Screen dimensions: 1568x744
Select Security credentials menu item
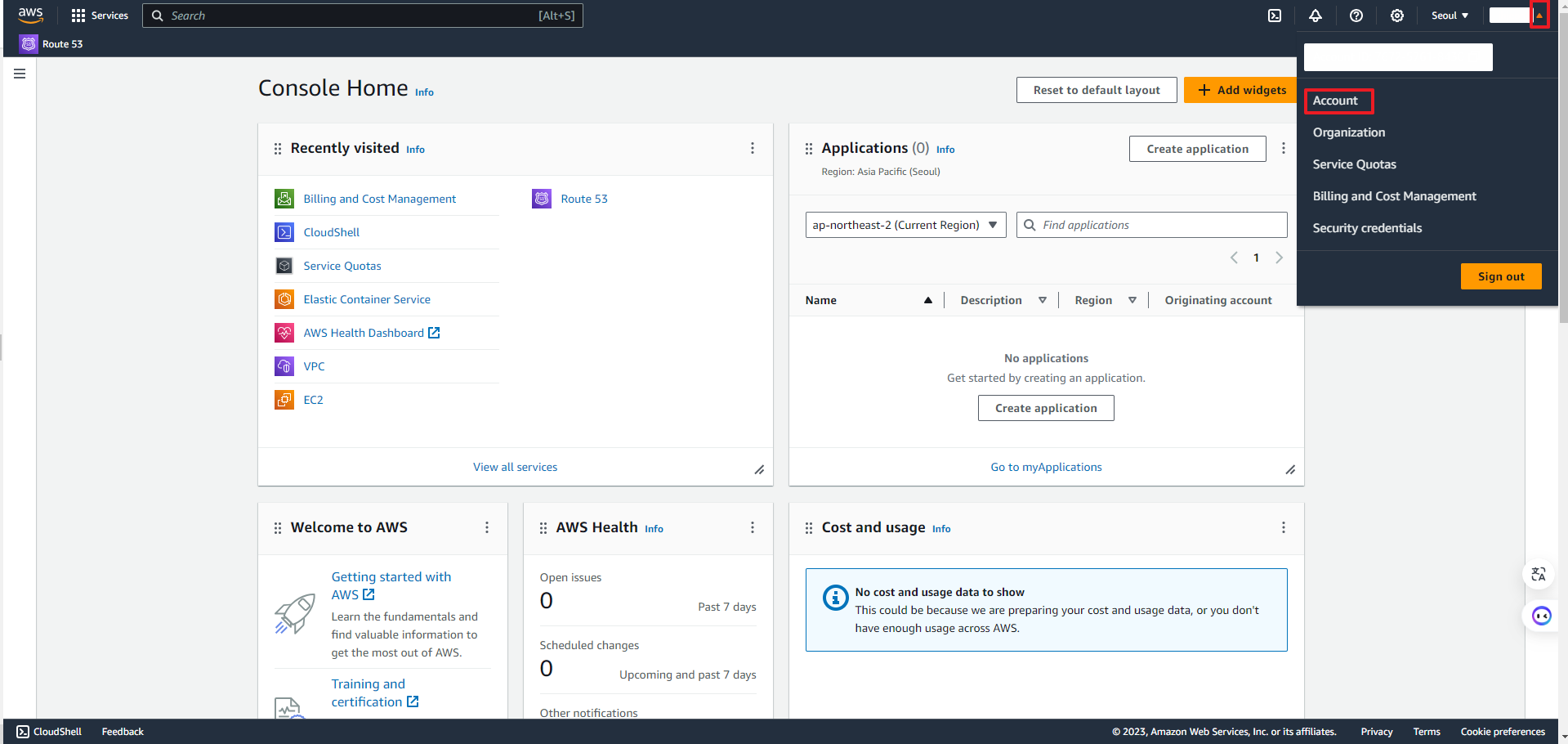point(1367,228)
